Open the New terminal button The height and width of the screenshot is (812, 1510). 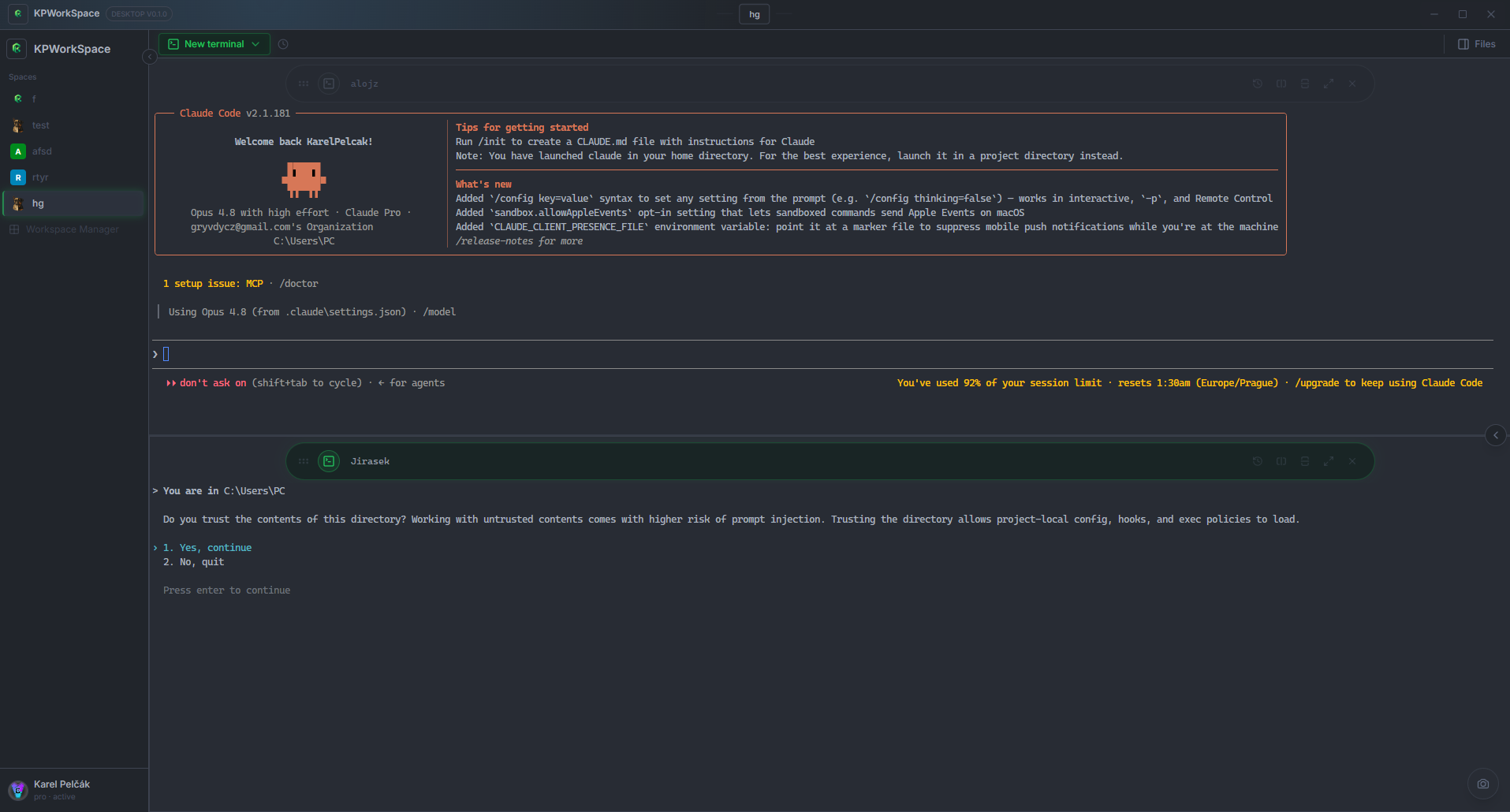click(x=214, y=44)
